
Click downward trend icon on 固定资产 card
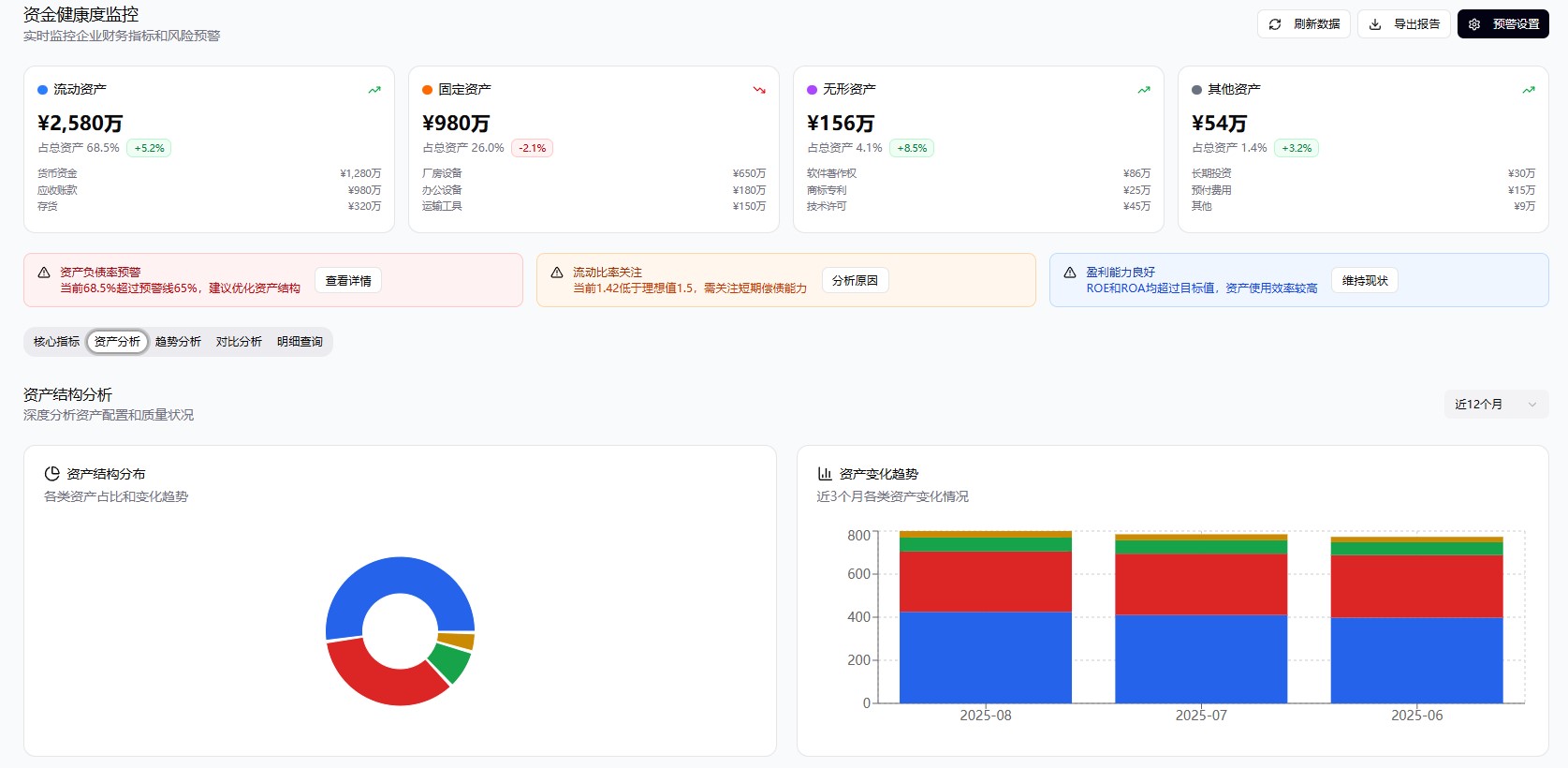(759, 90)
